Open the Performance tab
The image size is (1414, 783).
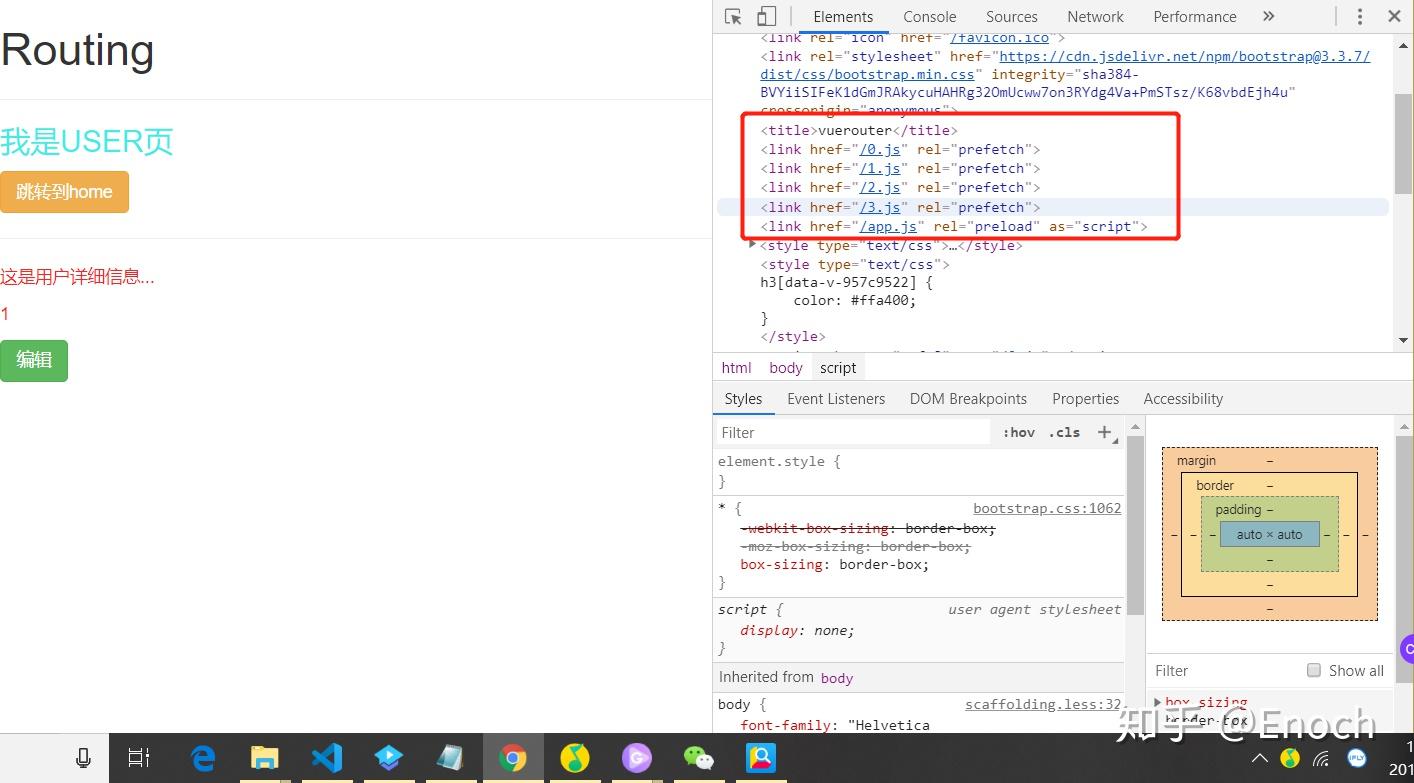click(x=1195, y=16)
